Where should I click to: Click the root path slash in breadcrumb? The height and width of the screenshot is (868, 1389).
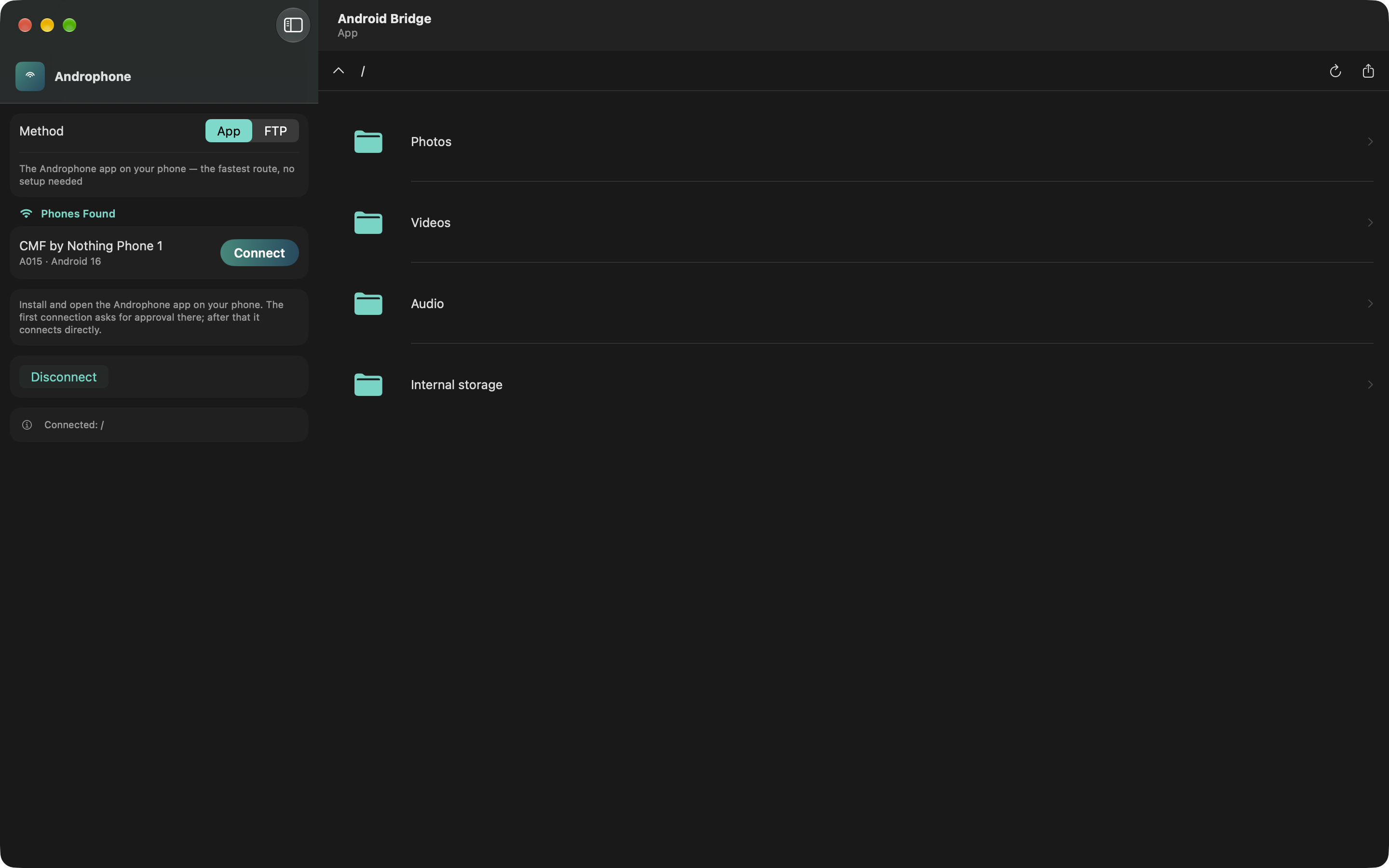coord(363,70)
